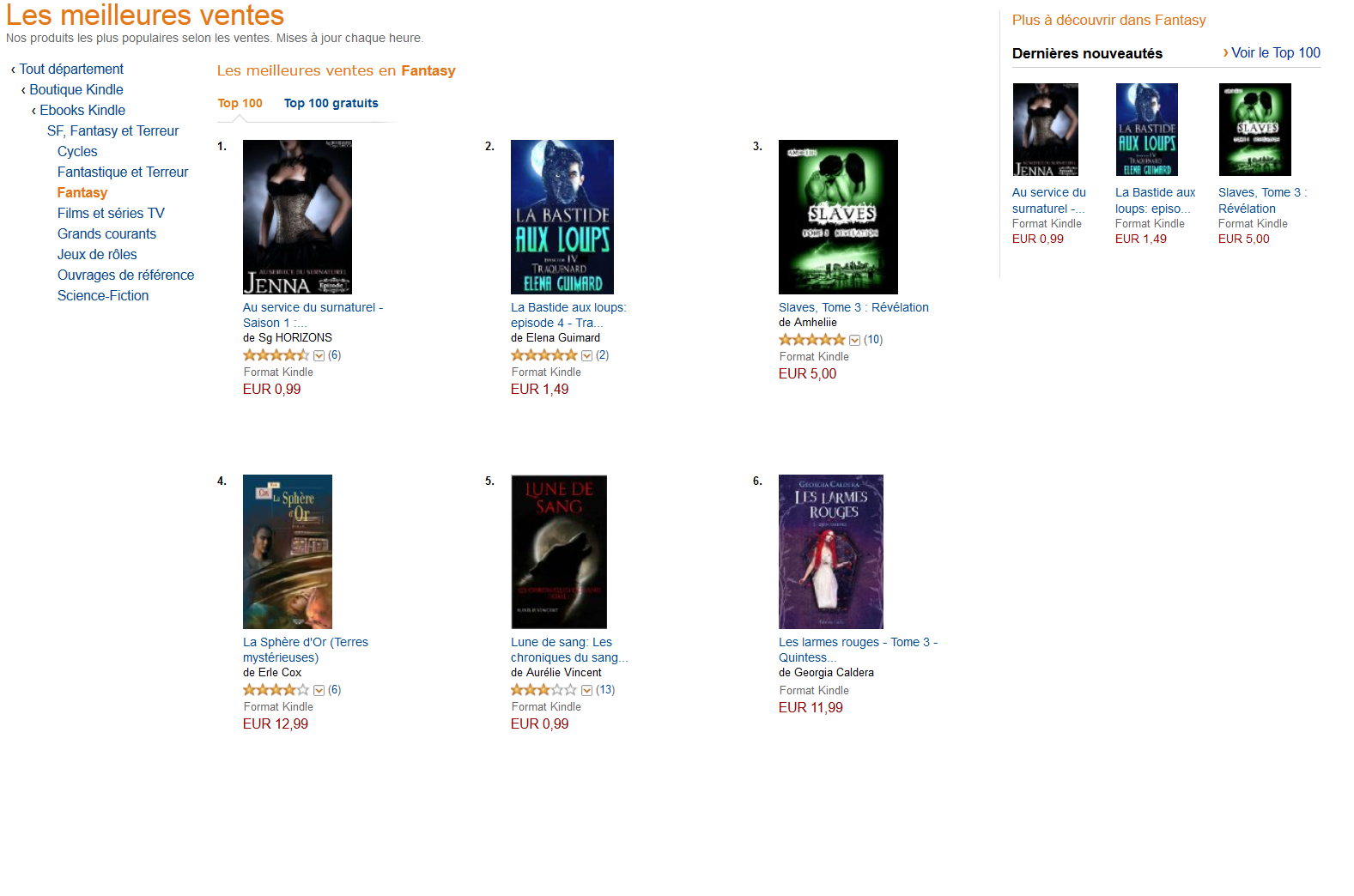Open the Jenna book cover ranked first
1354x896 pixels.
point(297,217)
